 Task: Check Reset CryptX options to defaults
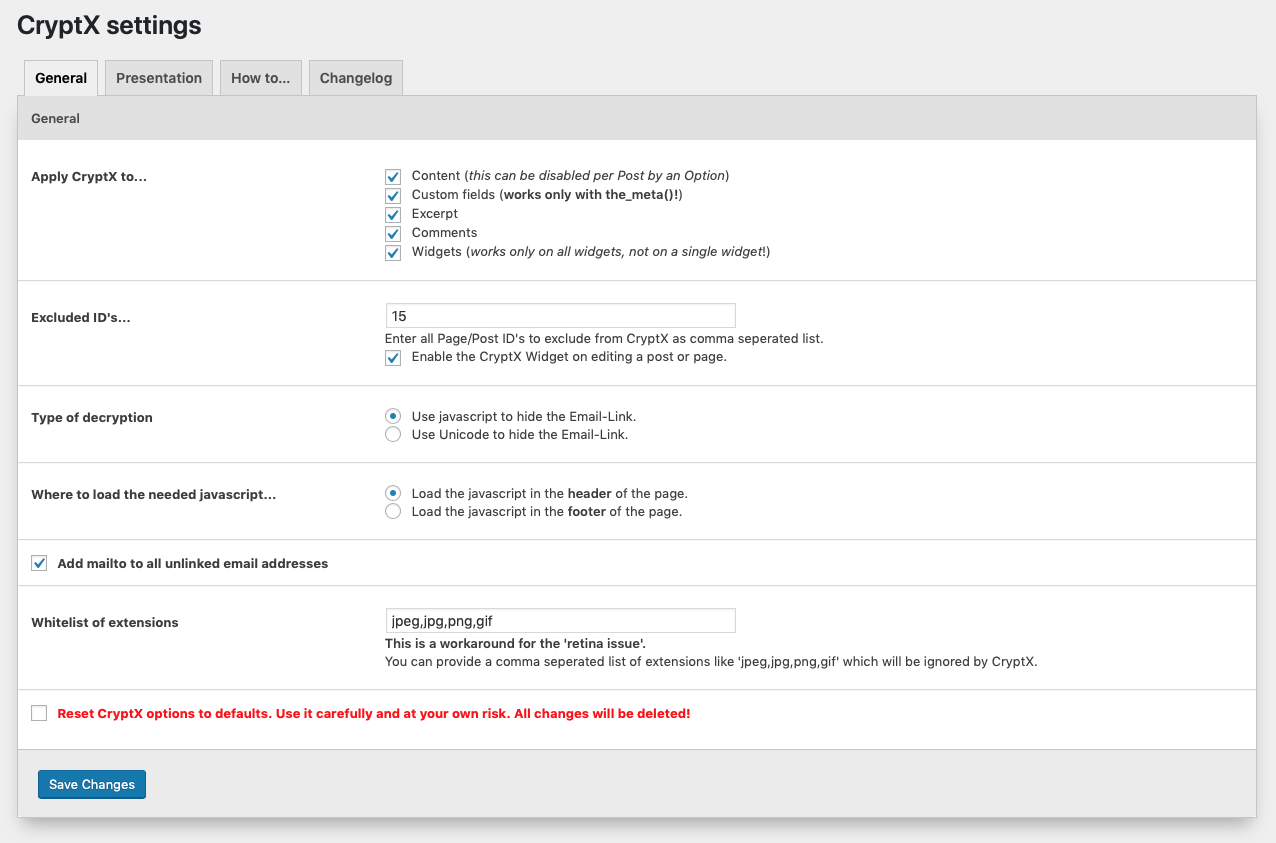click(39, 713)
